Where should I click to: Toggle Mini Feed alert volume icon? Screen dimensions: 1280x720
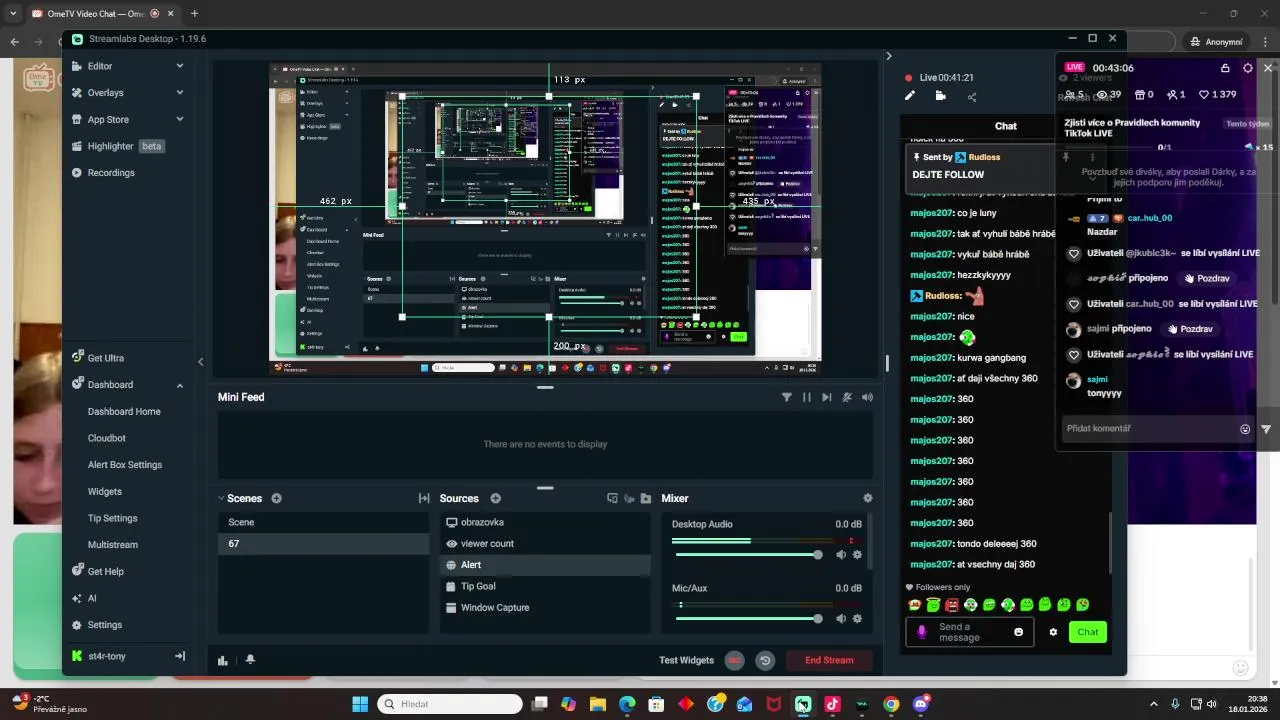867,397
